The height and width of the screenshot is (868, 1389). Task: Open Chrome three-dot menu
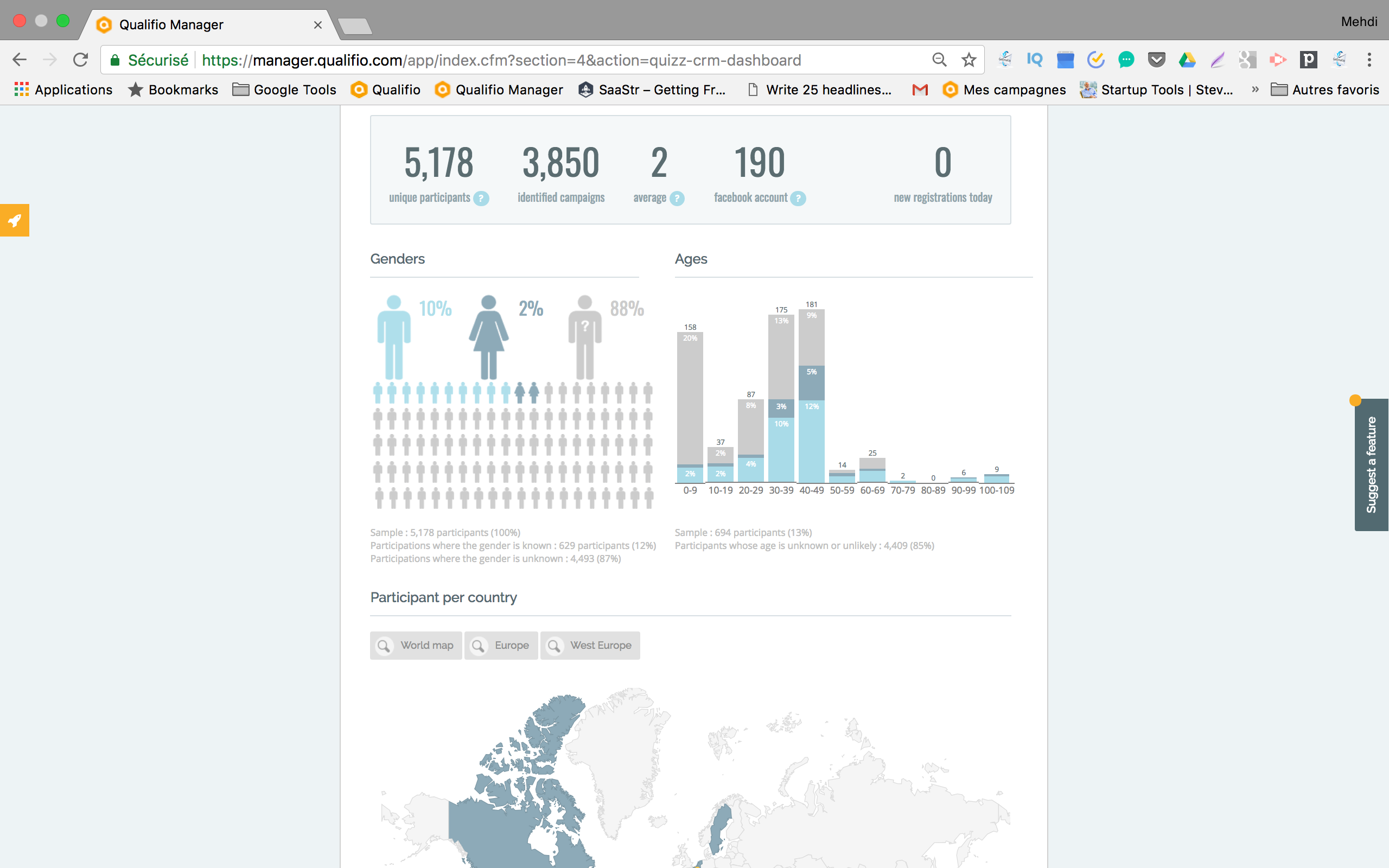(x=1369, y=60)
